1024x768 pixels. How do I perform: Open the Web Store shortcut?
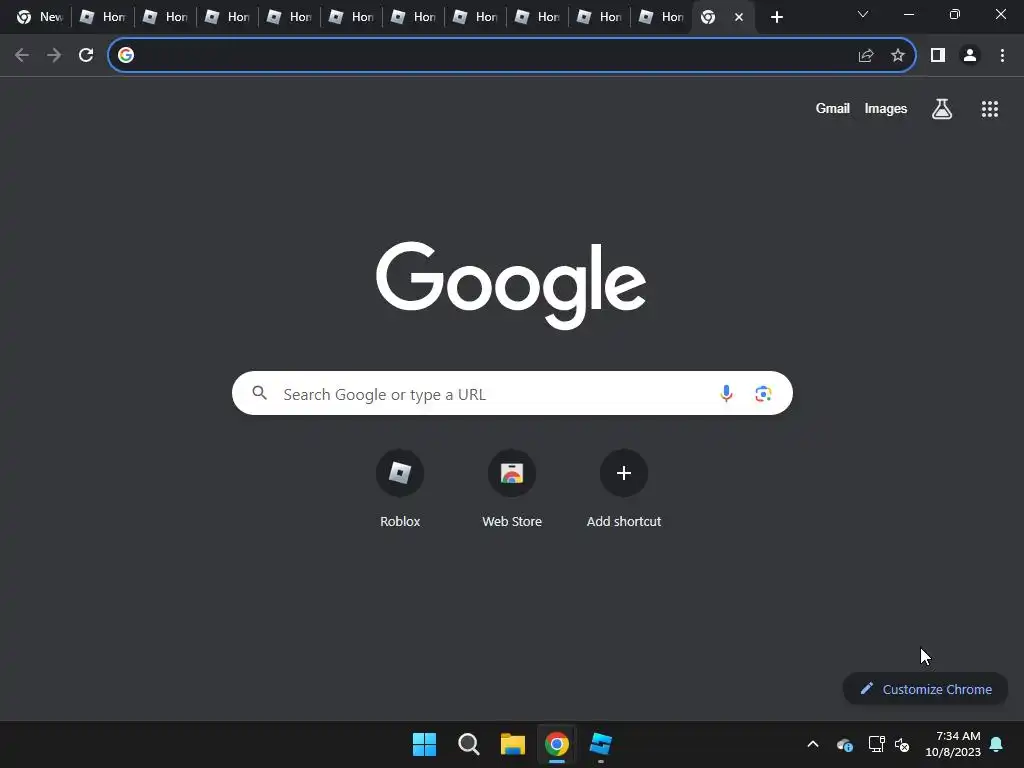[512, 488]
